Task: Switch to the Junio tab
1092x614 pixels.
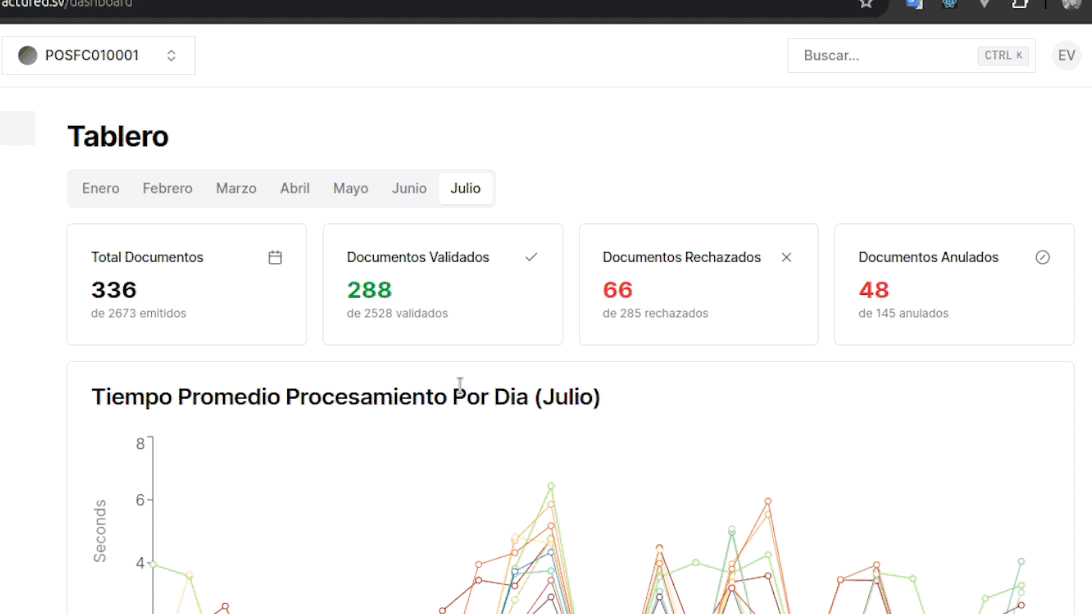Action: pyautogui.click(x=409, y=188)
